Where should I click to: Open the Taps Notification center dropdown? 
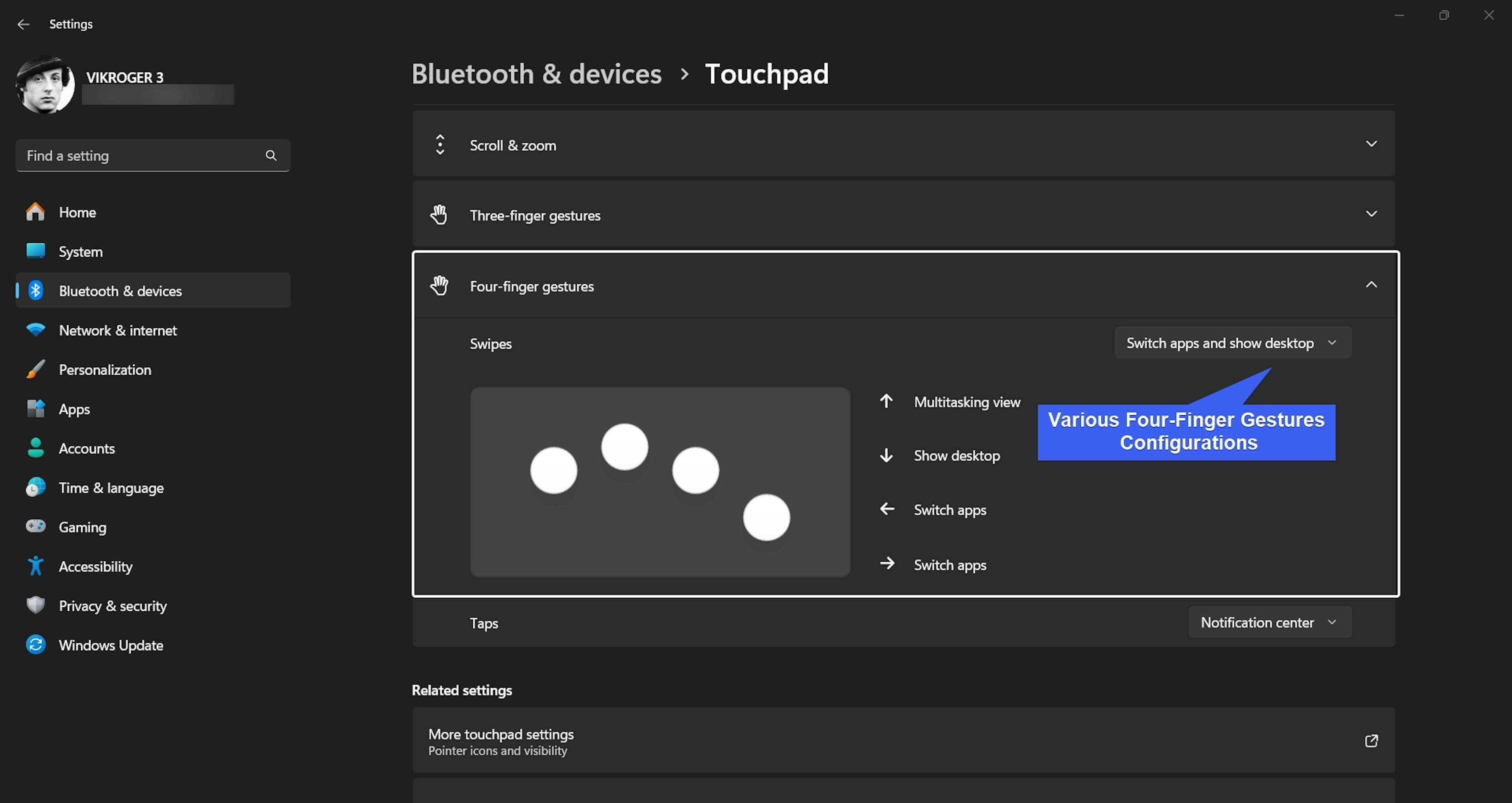click(1269, 622)
